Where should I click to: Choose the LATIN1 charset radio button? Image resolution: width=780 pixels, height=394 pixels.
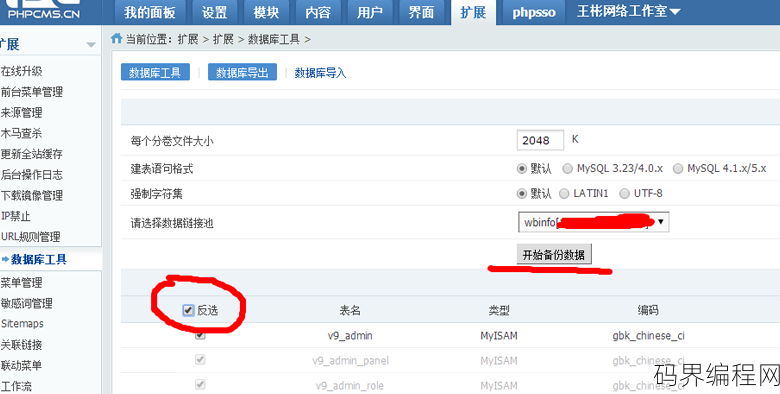564,193
